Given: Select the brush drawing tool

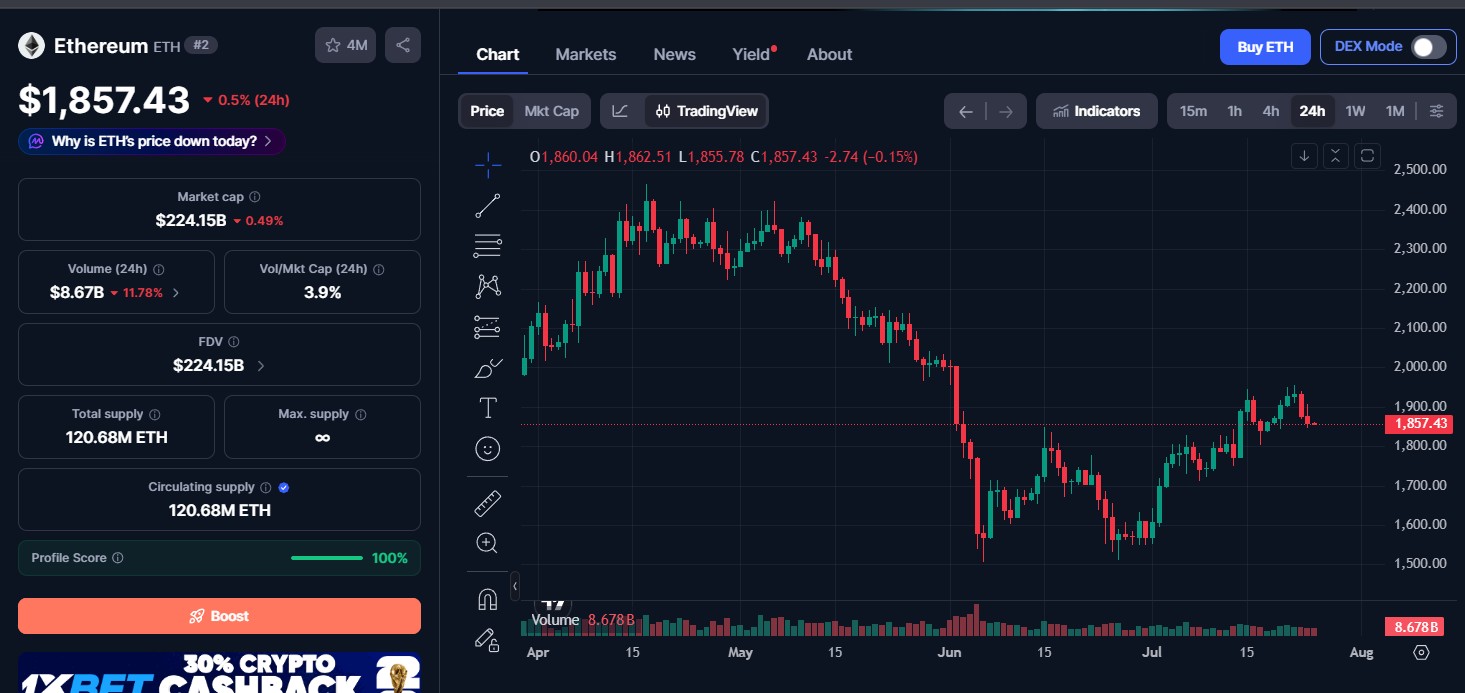Looking at the screenshot, I should pyautogui.click(x=488, y=368).
